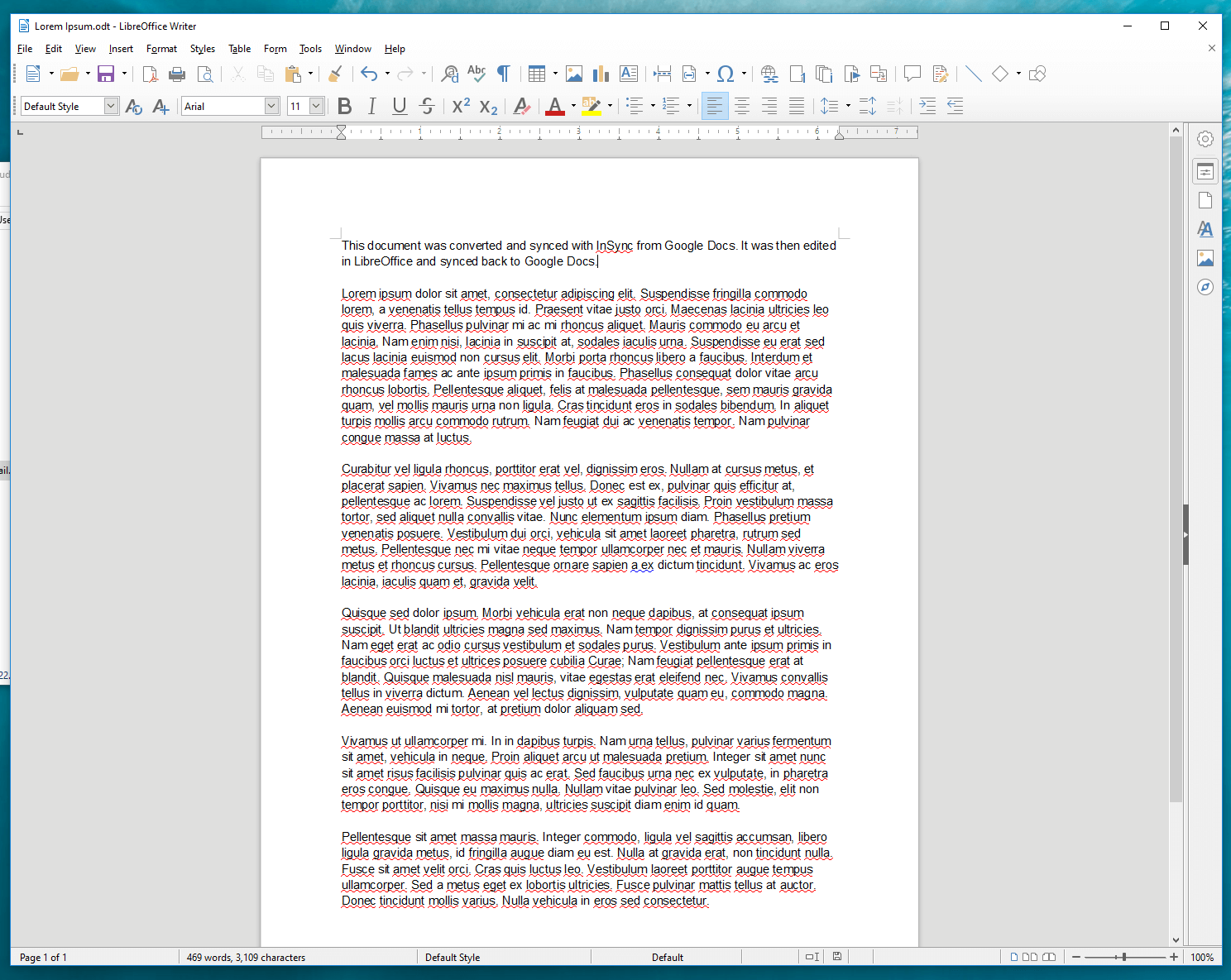Viewport: 1231px width, 980px height.
Task: Click the Clone Formatting paintbrush icon
Action: [335, 74]
